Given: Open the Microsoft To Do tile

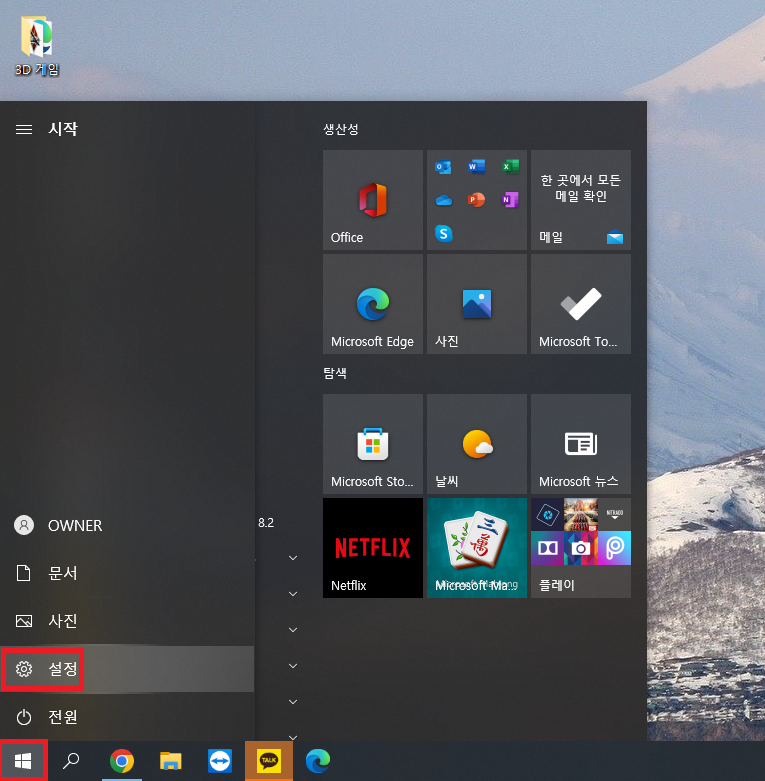Looking at the screenshot, I should (581, 304).
